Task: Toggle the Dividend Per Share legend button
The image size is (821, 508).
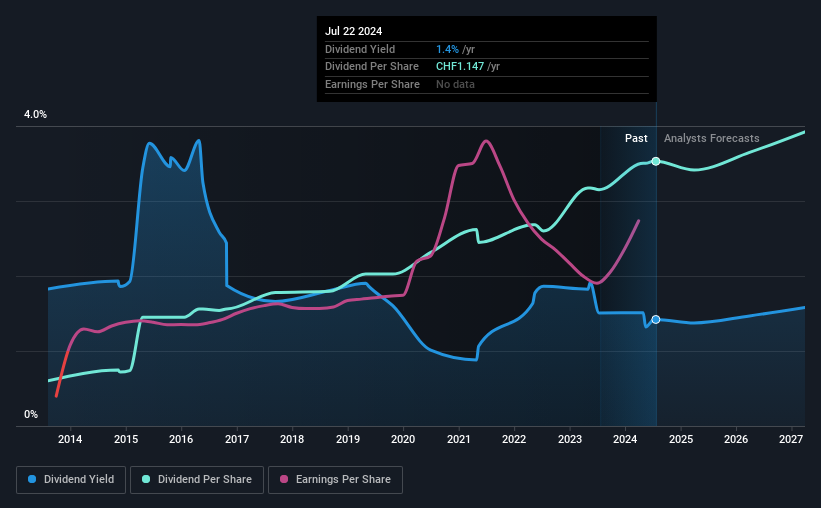Action: (197, 479)
